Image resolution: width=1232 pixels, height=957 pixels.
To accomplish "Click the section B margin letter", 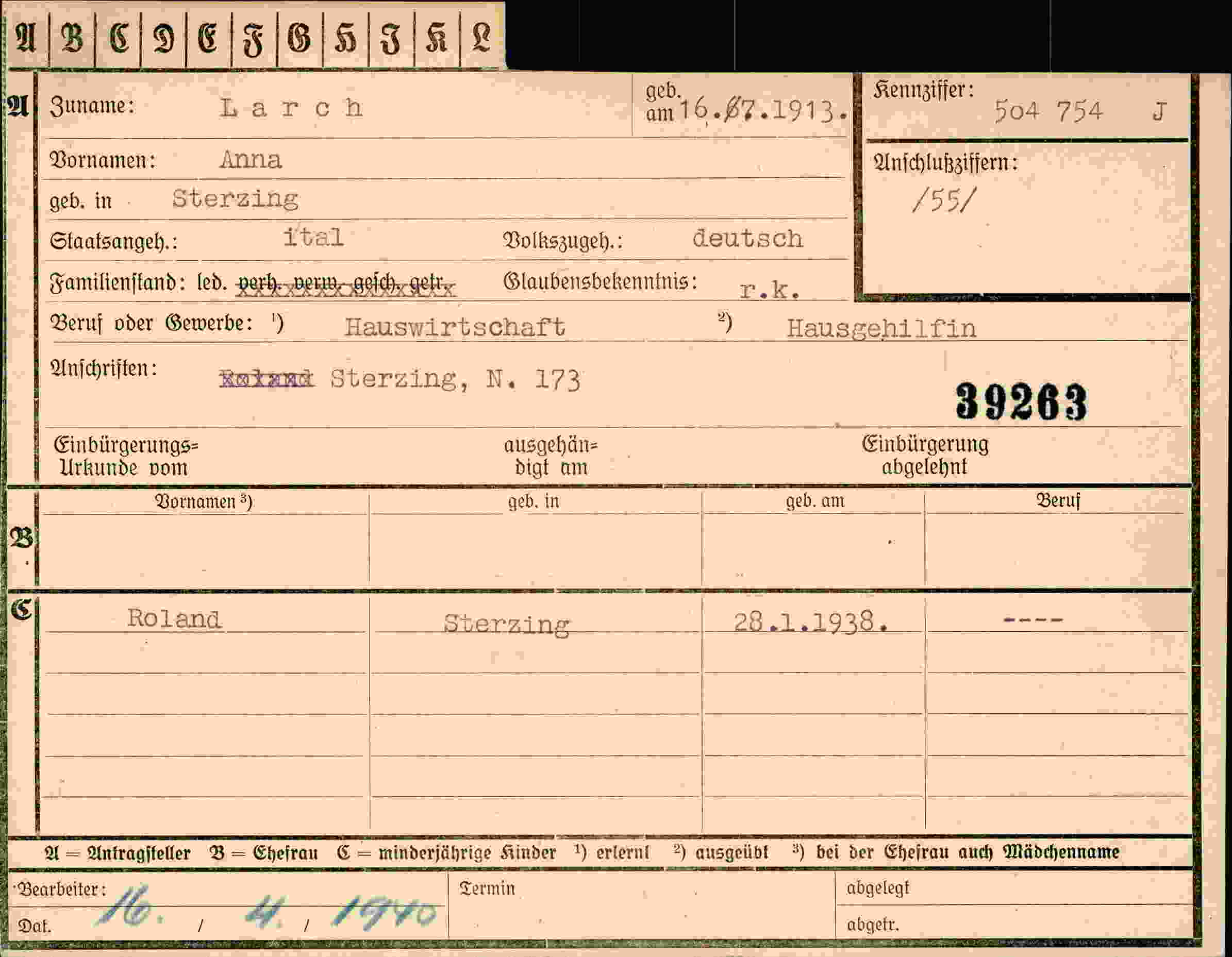I will [22, 538].
